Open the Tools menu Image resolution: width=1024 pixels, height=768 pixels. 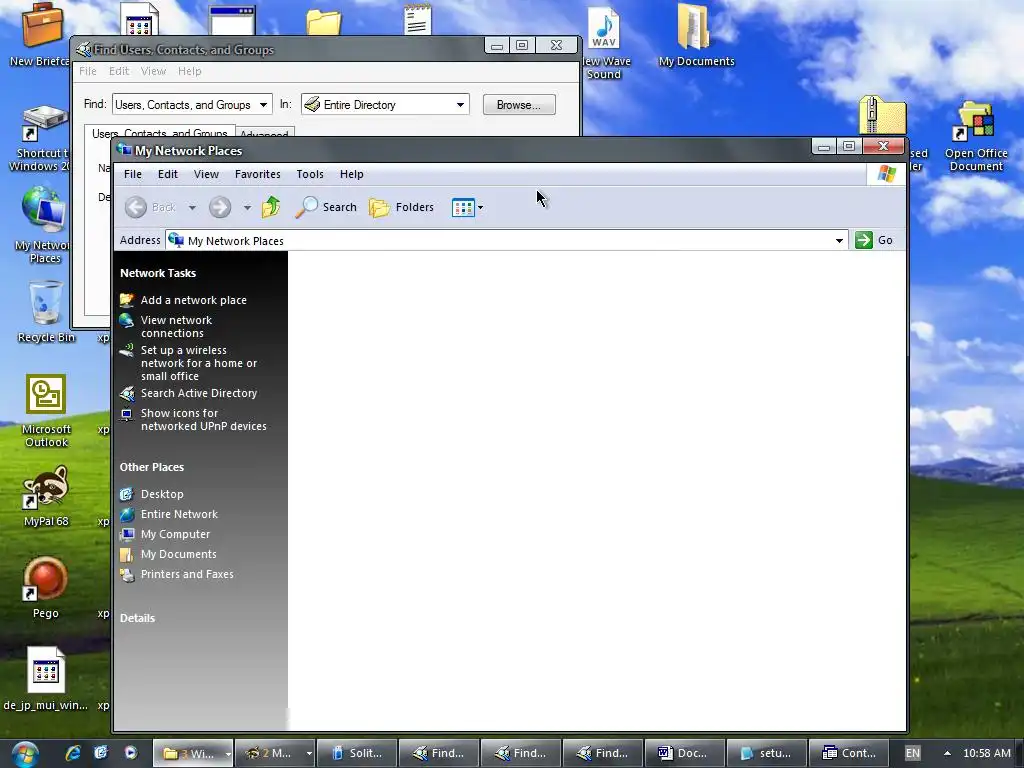[x=310, y=174]
